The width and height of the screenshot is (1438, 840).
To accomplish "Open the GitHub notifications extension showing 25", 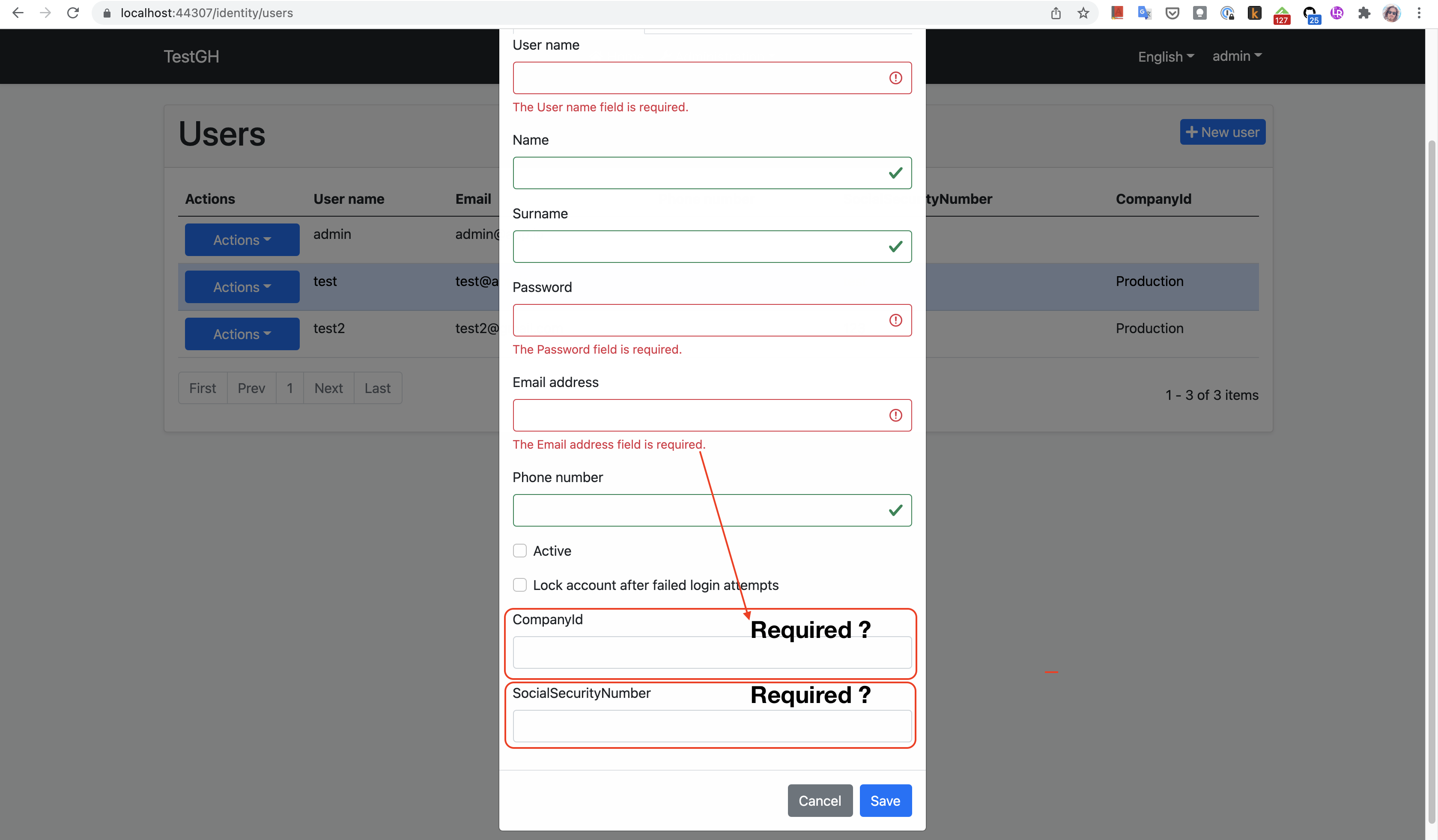I will click(1311, 13).
